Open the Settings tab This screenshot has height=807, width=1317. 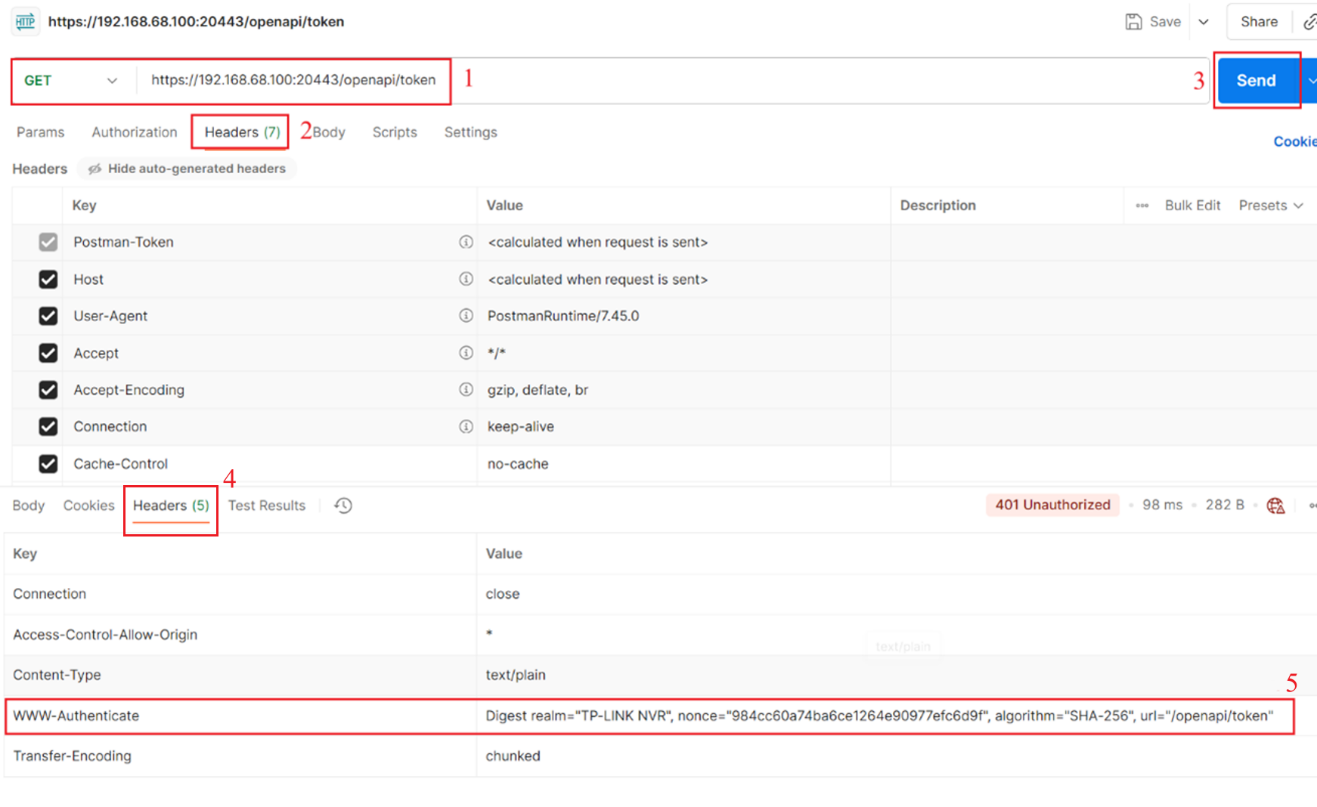pos(470,132)
